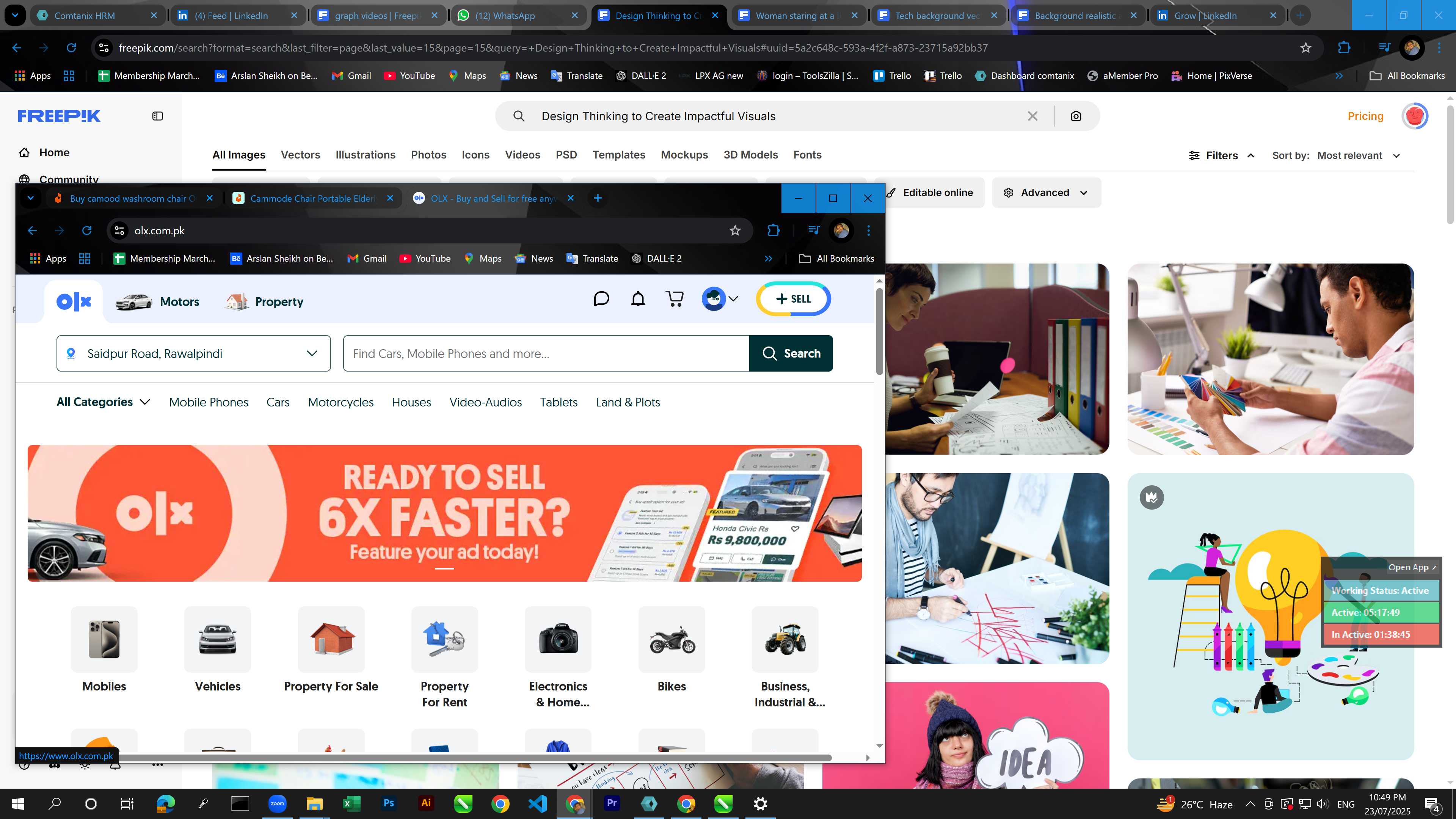Expand the Saidpur Road, Rawalpindi location dropdown
The width and height of the screenshot is (1456, 819).
point(193,353)
